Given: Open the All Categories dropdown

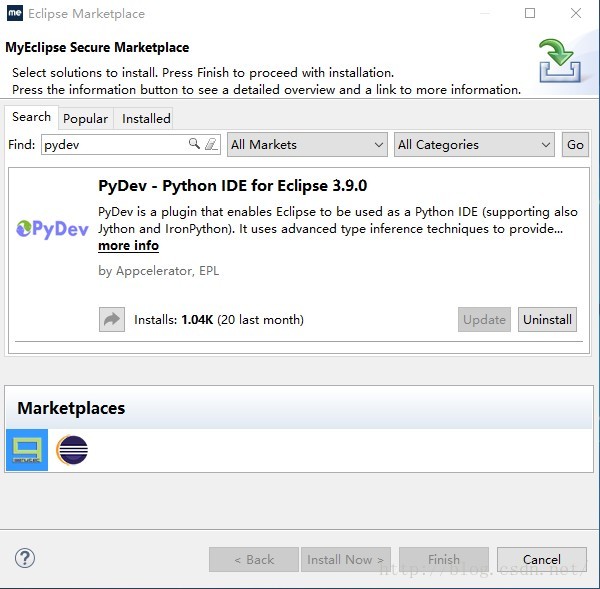Looking at the screenshot, I should tap(474, 145).
